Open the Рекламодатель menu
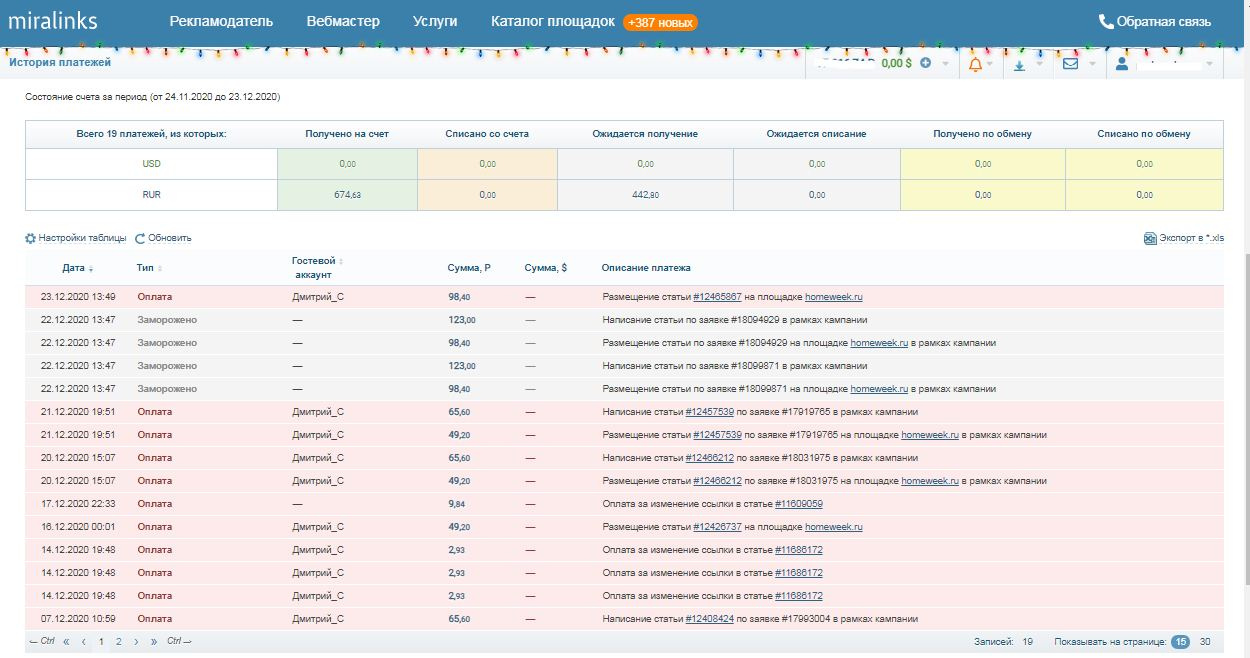 point(221,21)
